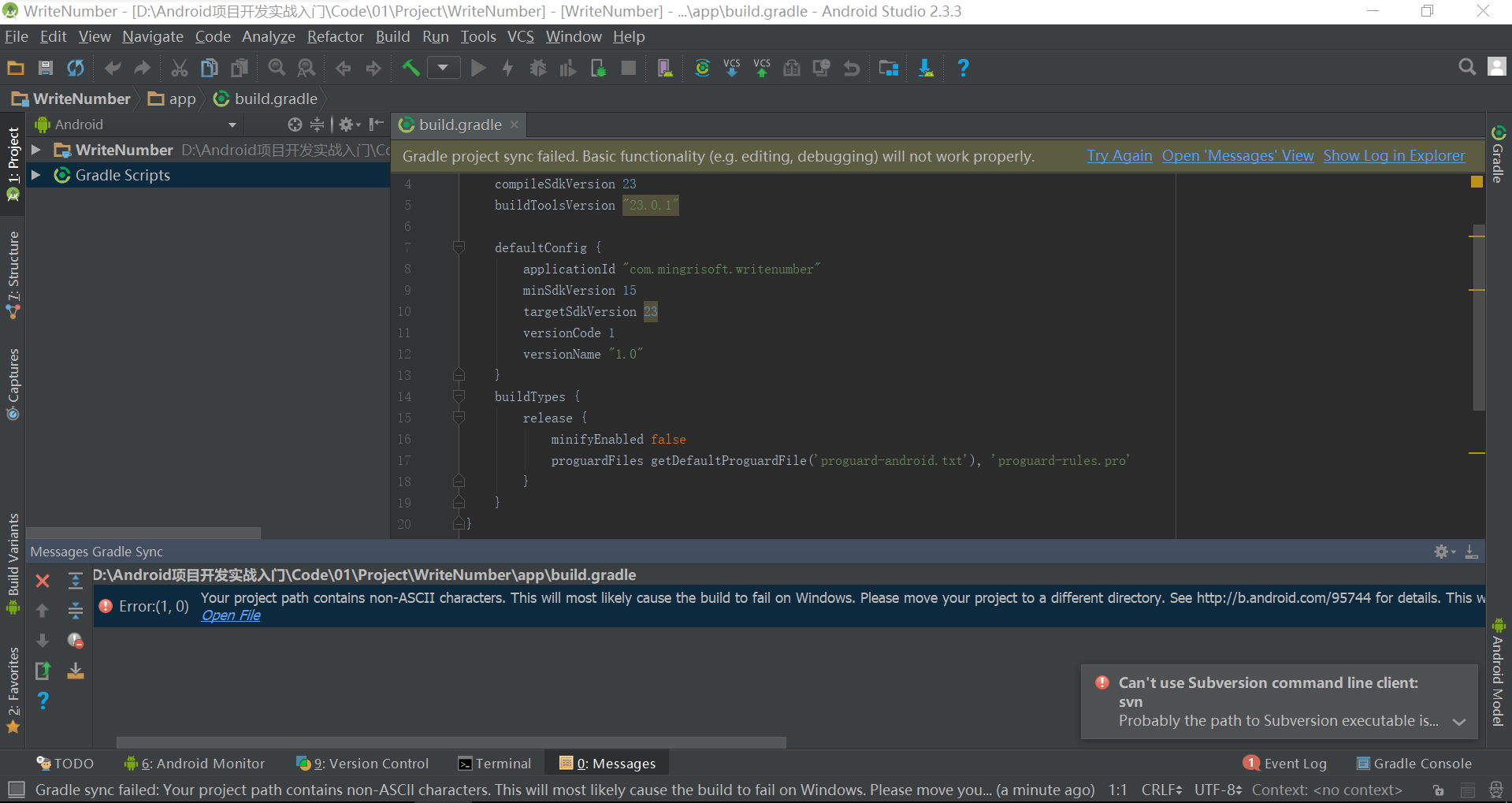Open Project panel settings gear dropdown
This screenshot has width=1512, height=803.
(x=349, y=125)
